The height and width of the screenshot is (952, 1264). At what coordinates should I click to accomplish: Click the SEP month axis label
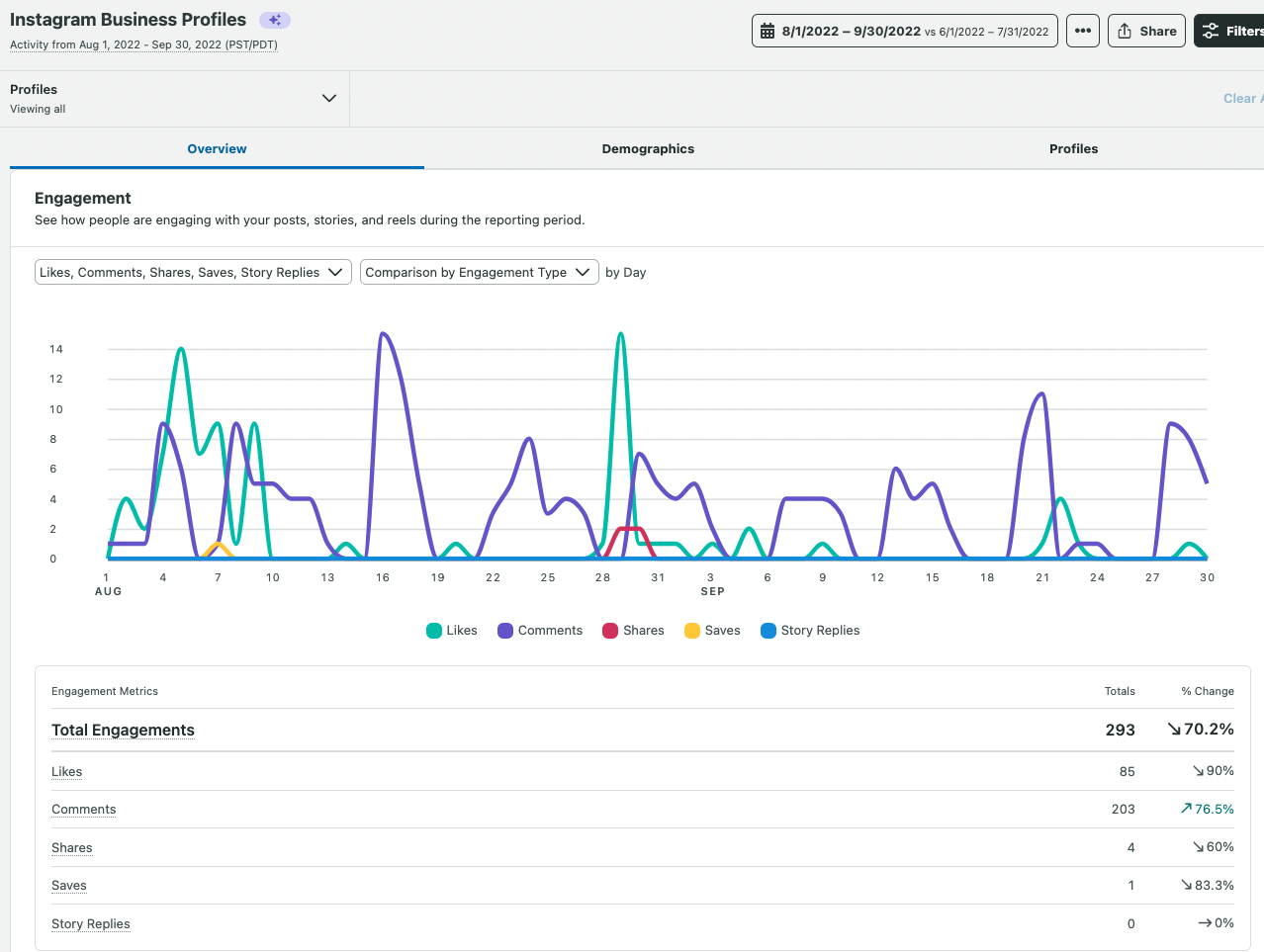[712, 591]
